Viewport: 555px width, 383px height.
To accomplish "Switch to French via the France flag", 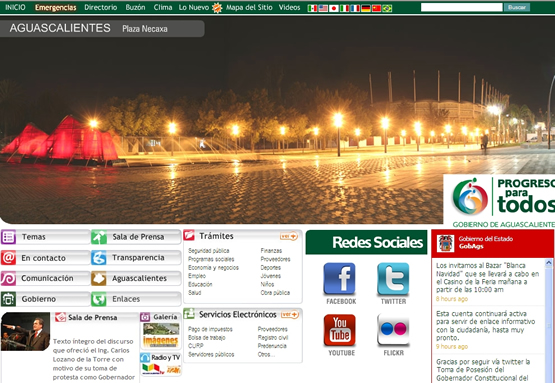I will tap(355, 8).
